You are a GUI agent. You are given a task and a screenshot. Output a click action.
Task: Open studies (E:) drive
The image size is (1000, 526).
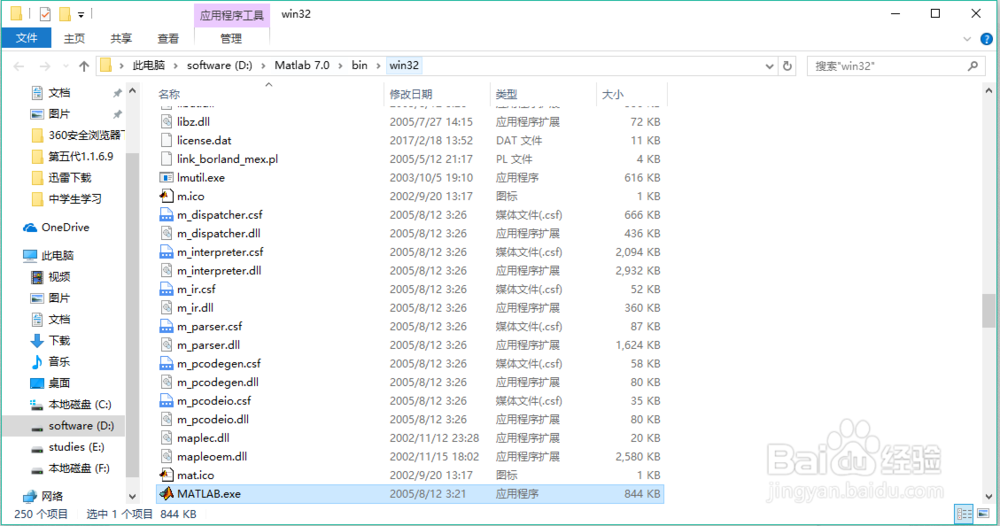[68, 447]
